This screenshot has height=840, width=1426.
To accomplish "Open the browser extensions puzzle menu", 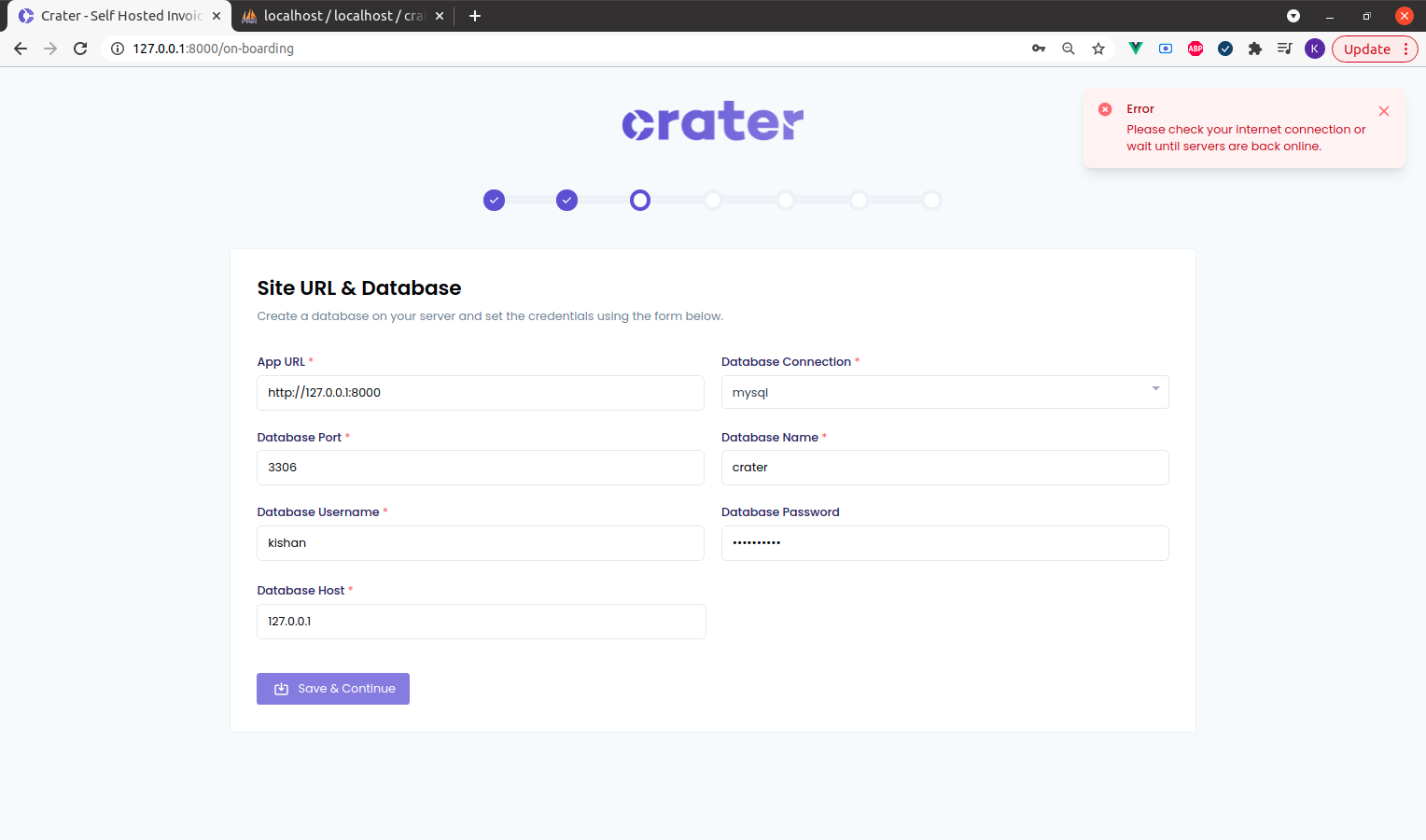I will [x=1255, y=49].
